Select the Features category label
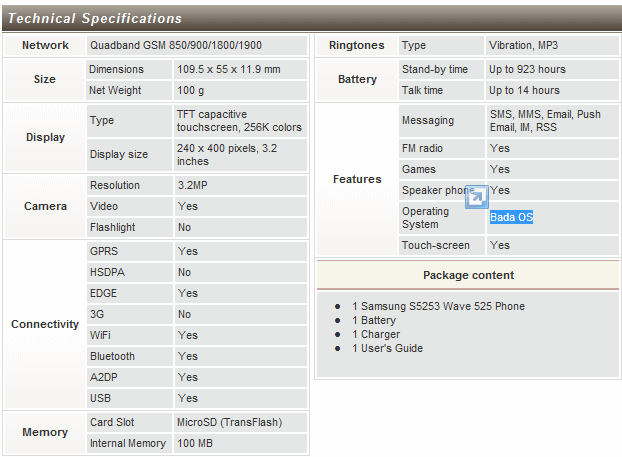The height and width of the screenshot is (457, 622). click(357, 179)
